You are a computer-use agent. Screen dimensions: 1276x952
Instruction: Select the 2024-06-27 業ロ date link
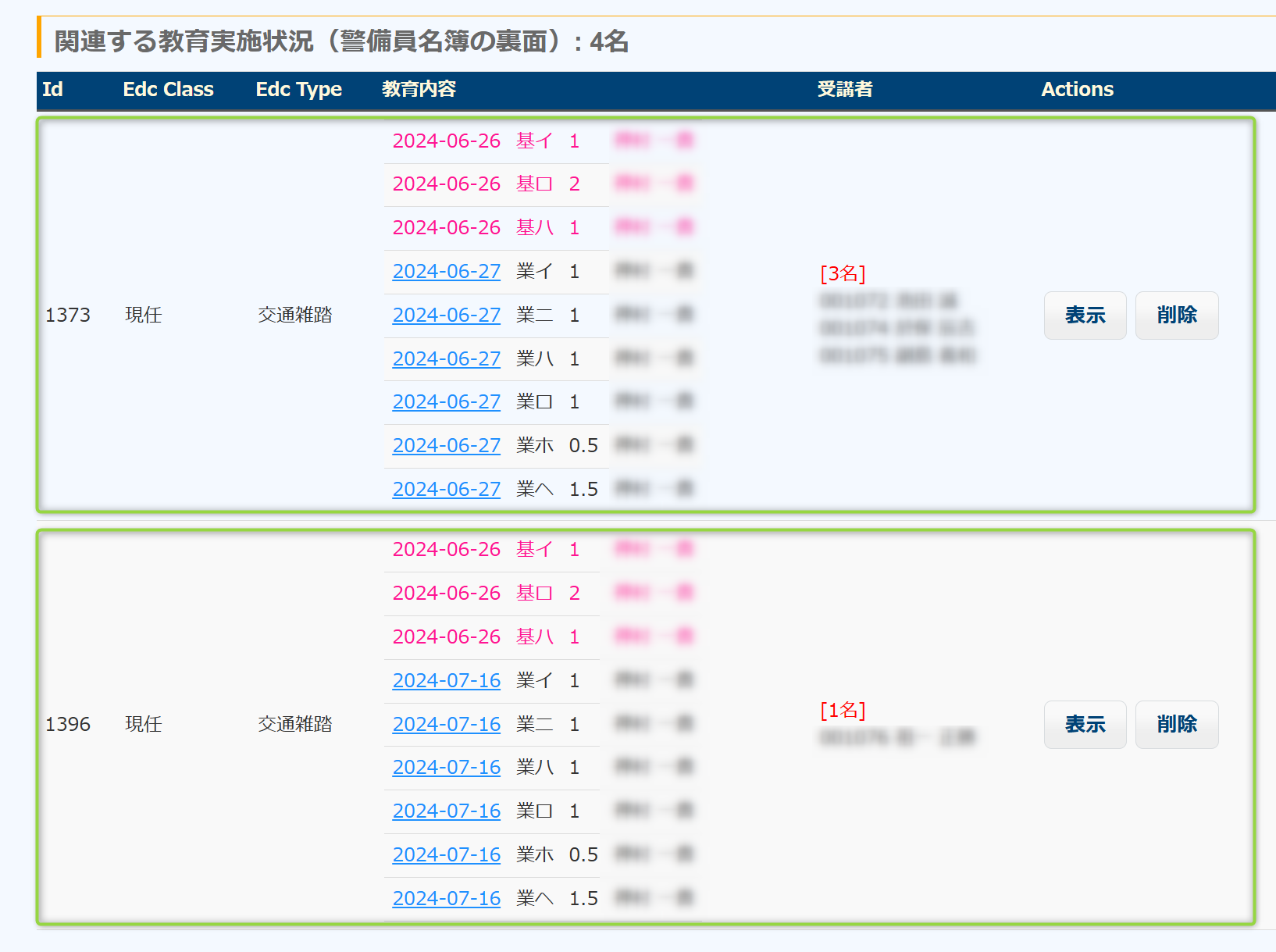pyautogui.click(x=446, y=402)
